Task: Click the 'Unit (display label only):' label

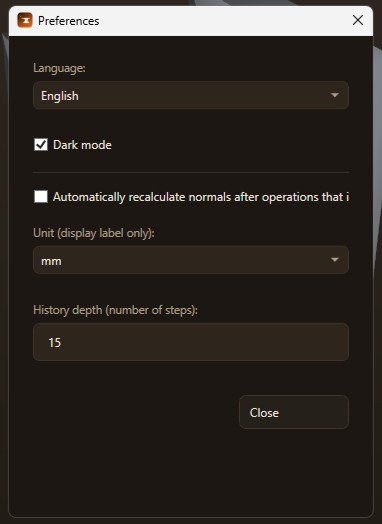Action: coord(94,233)
